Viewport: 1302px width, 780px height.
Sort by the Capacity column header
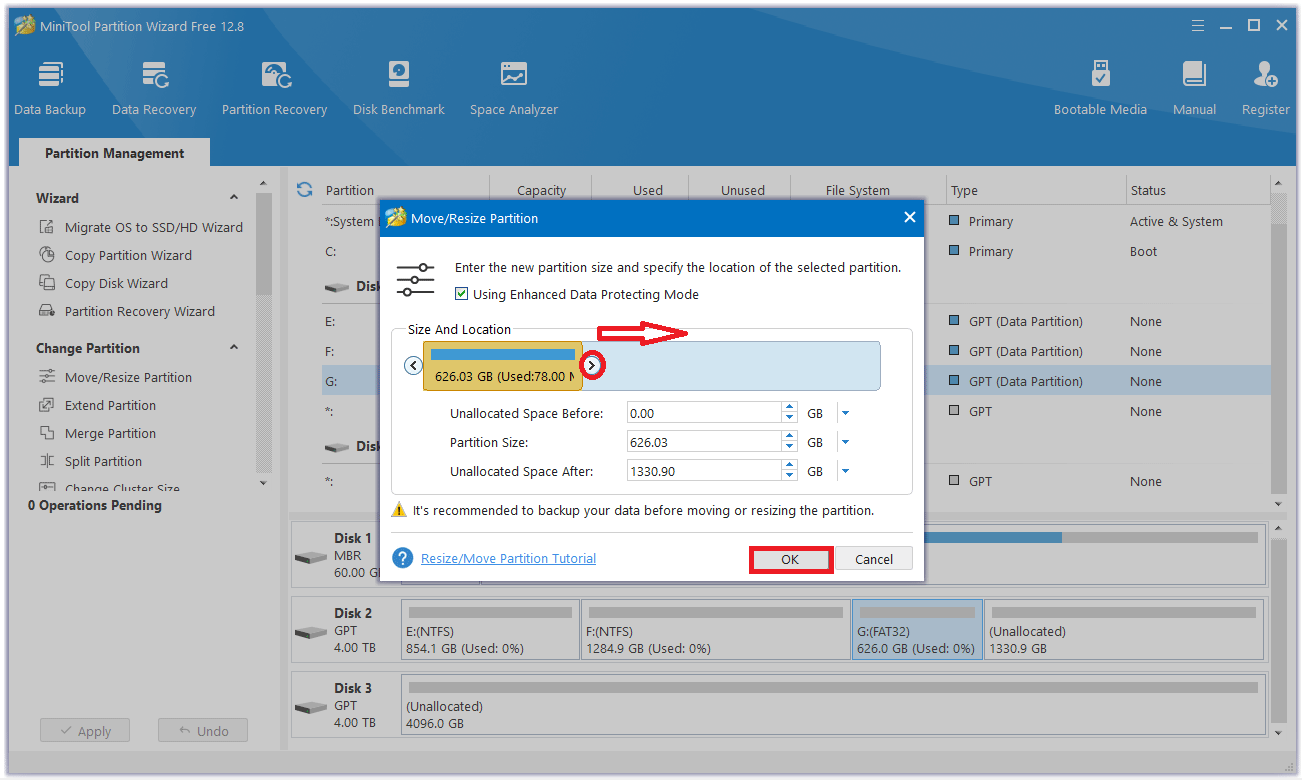click(x=541, y=190)
